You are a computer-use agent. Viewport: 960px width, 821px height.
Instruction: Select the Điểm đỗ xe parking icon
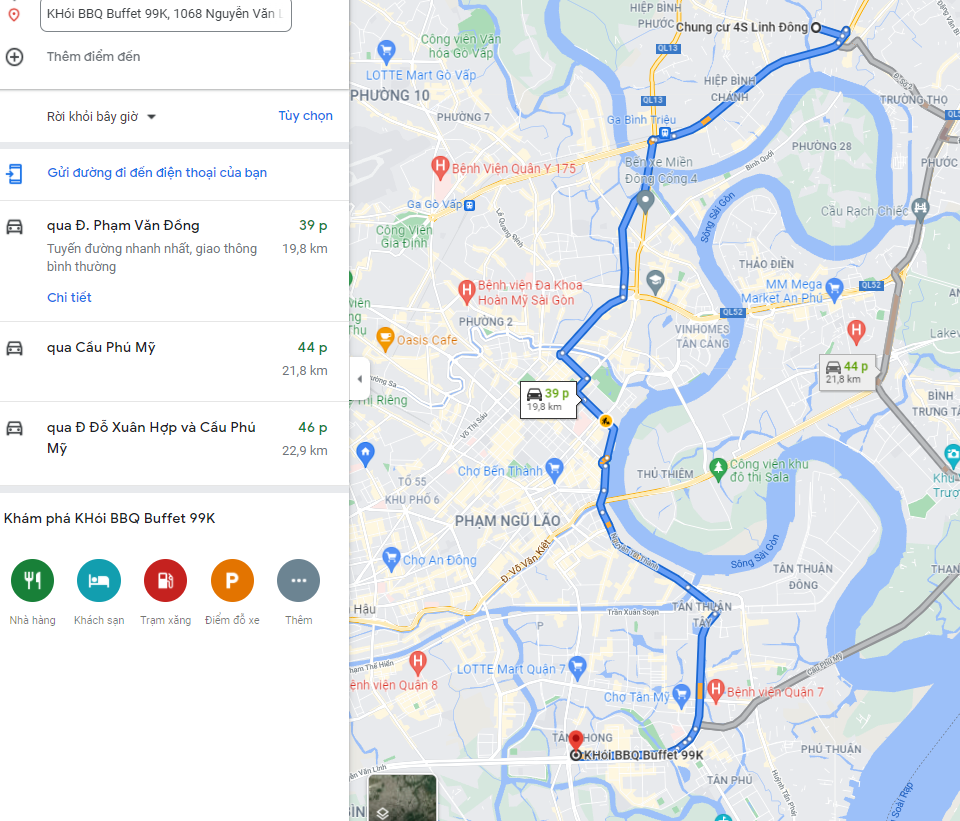click(x=232, y=580)
